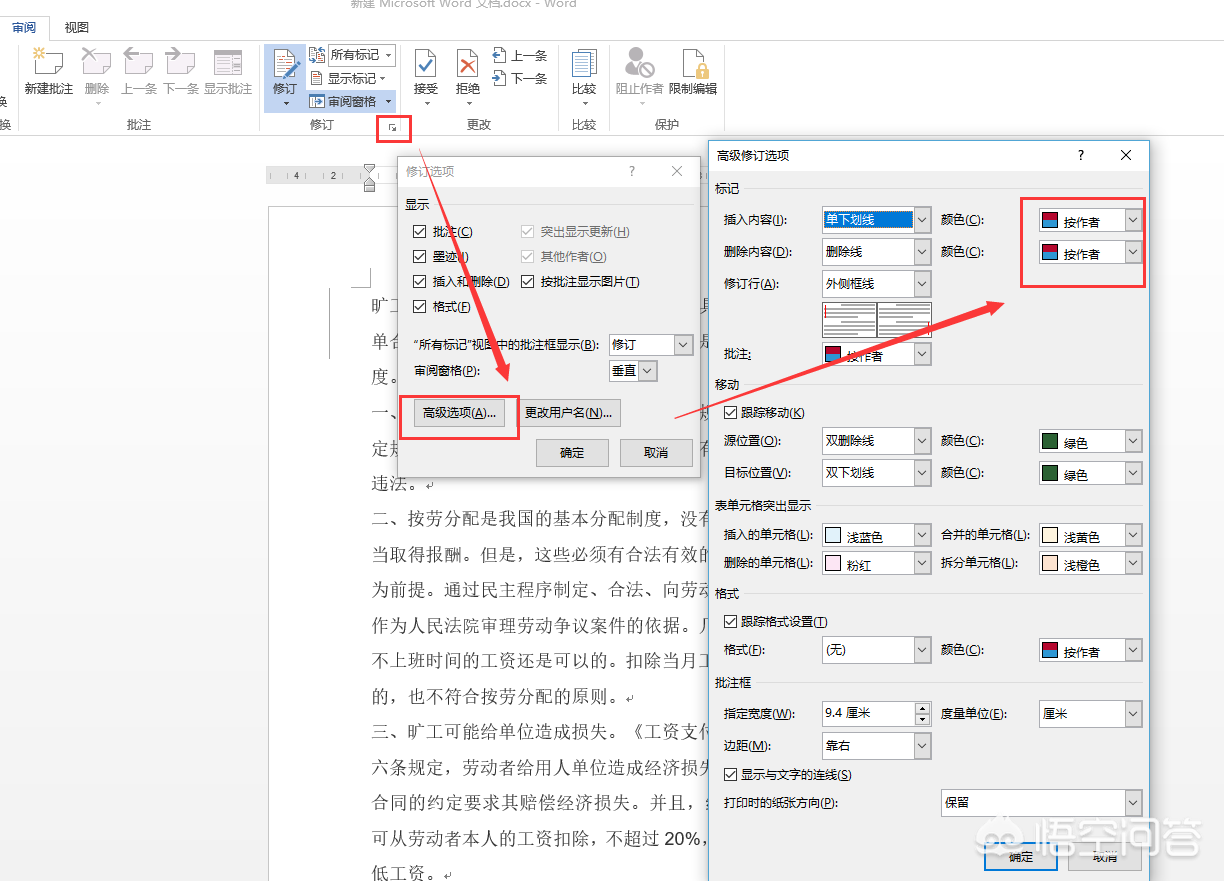Open the 修订 group dialog launcher

pos(393,126)
